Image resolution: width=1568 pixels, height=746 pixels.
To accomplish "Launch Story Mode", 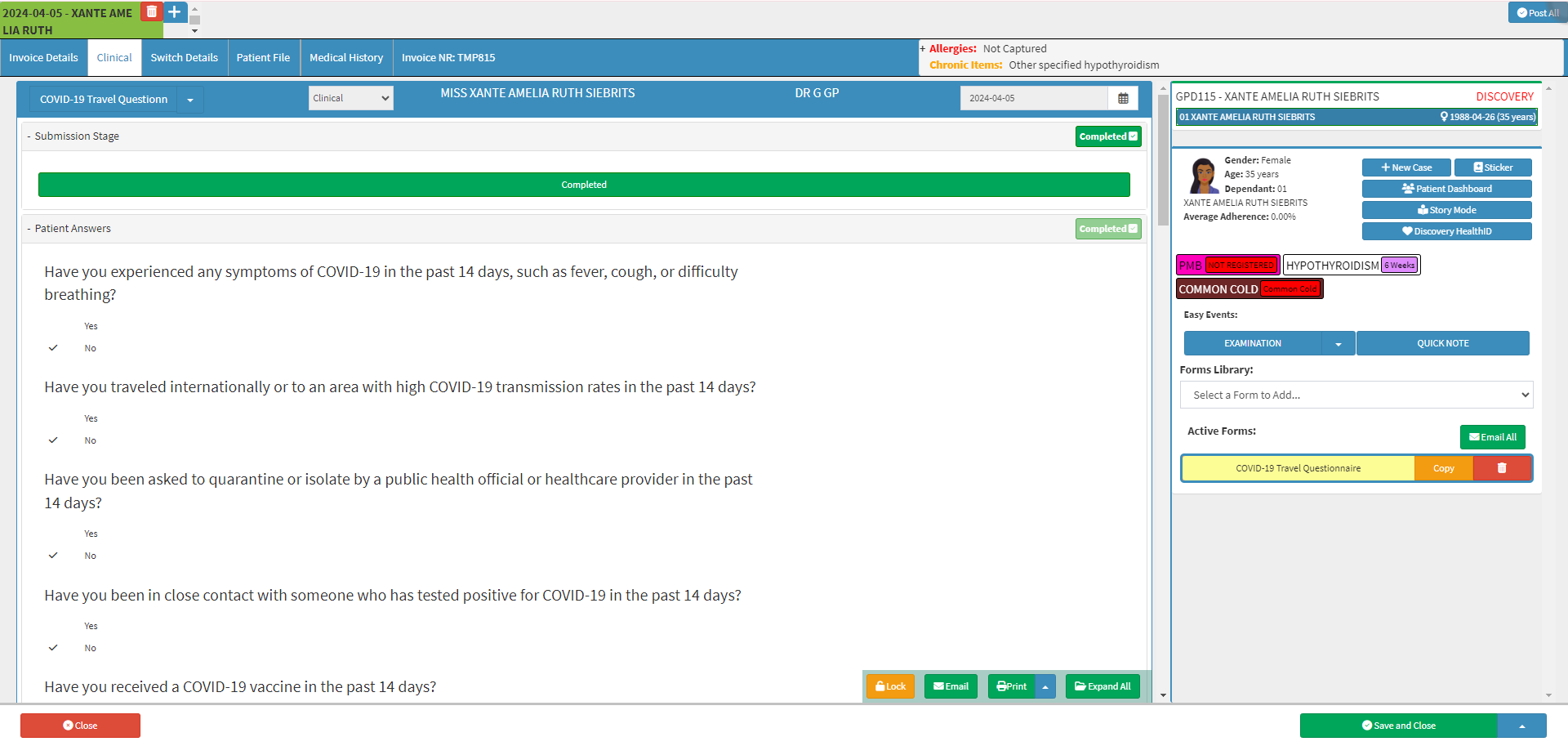I will (x=1447, y=210).
